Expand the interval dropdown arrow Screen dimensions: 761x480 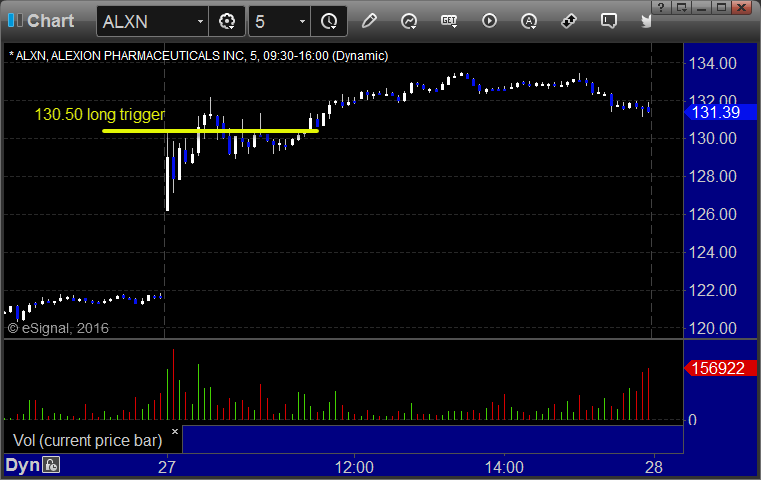[302, 21]
